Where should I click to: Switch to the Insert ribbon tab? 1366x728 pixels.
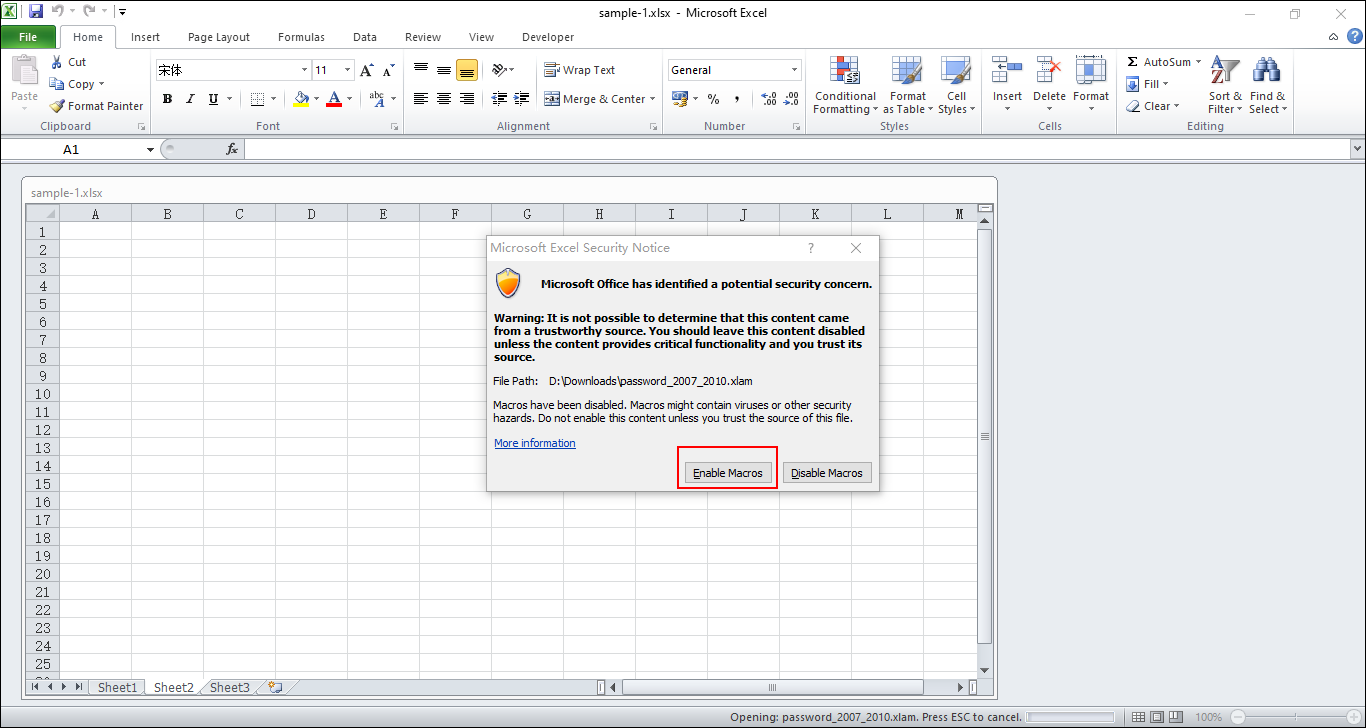(x=145, y=37)
